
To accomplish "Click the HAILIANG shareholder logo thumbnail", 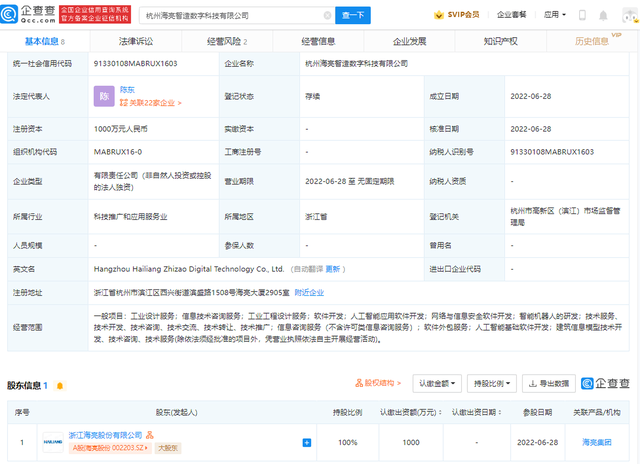I will tap(53, 442).
